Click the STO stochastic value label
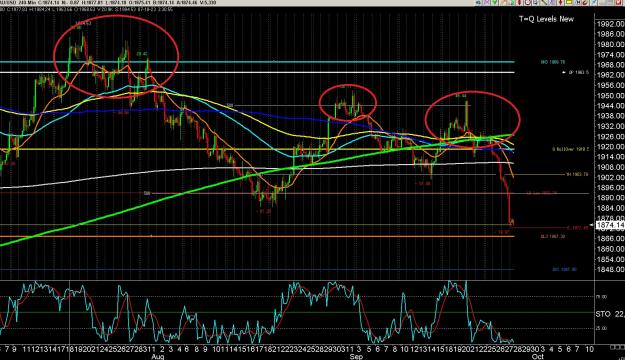Viewport: 625px width, 360px height. click(x=610, y=314)
